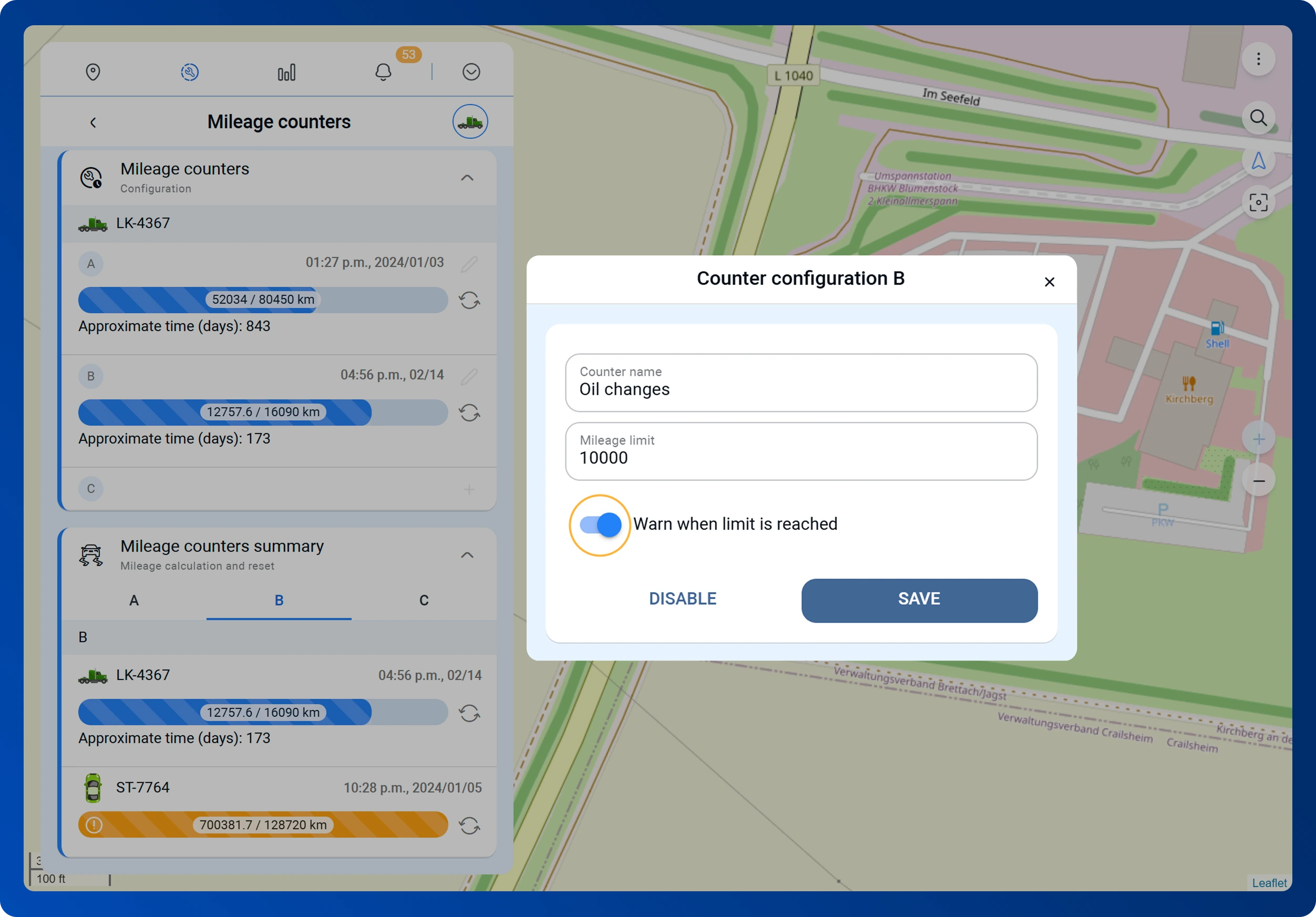Viewport: 1316px width, 917px height.
Task: Click the map navigation arrow icon
Action: 1258,161
